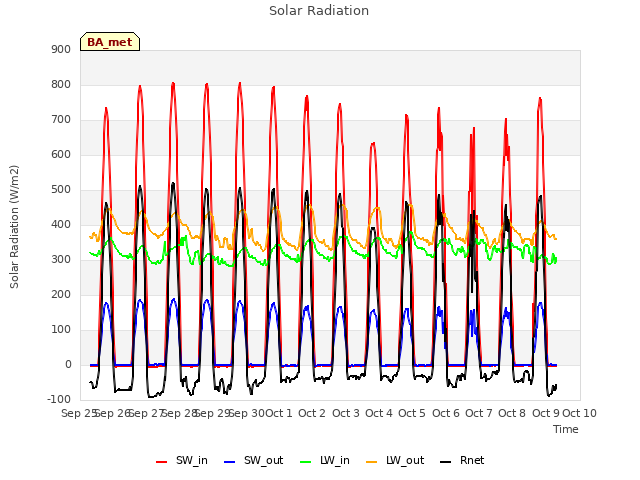Click the Oct 8 x-axis tick label
Screen dimensions: 640x480
pyautogui.click(x=512, y=413)
